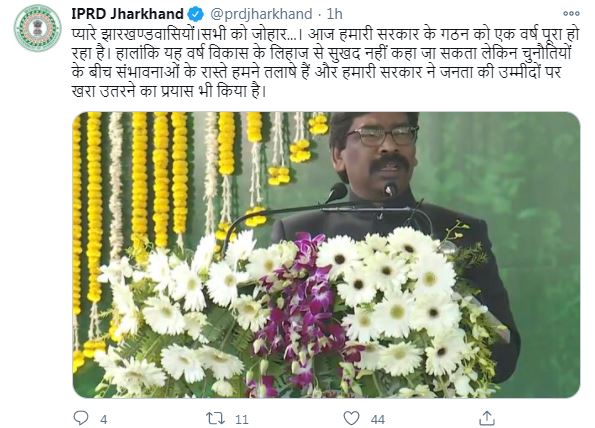Viewport: 595px width, 428px height.
Task: Click the IPRD Jharkhand profile avatar
Action: pyautogui.click(x=37, y=28)
